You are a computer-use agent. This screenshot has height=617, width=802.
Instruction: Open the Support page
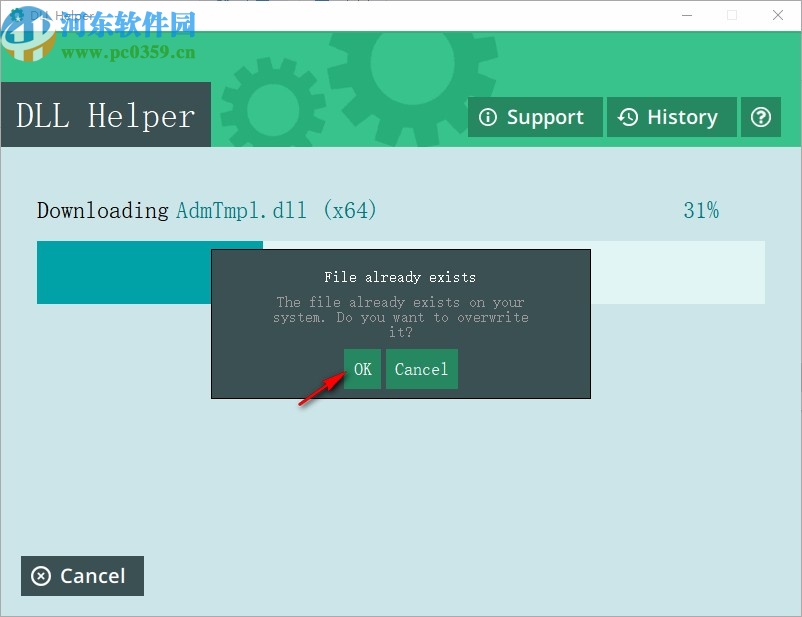535,117
